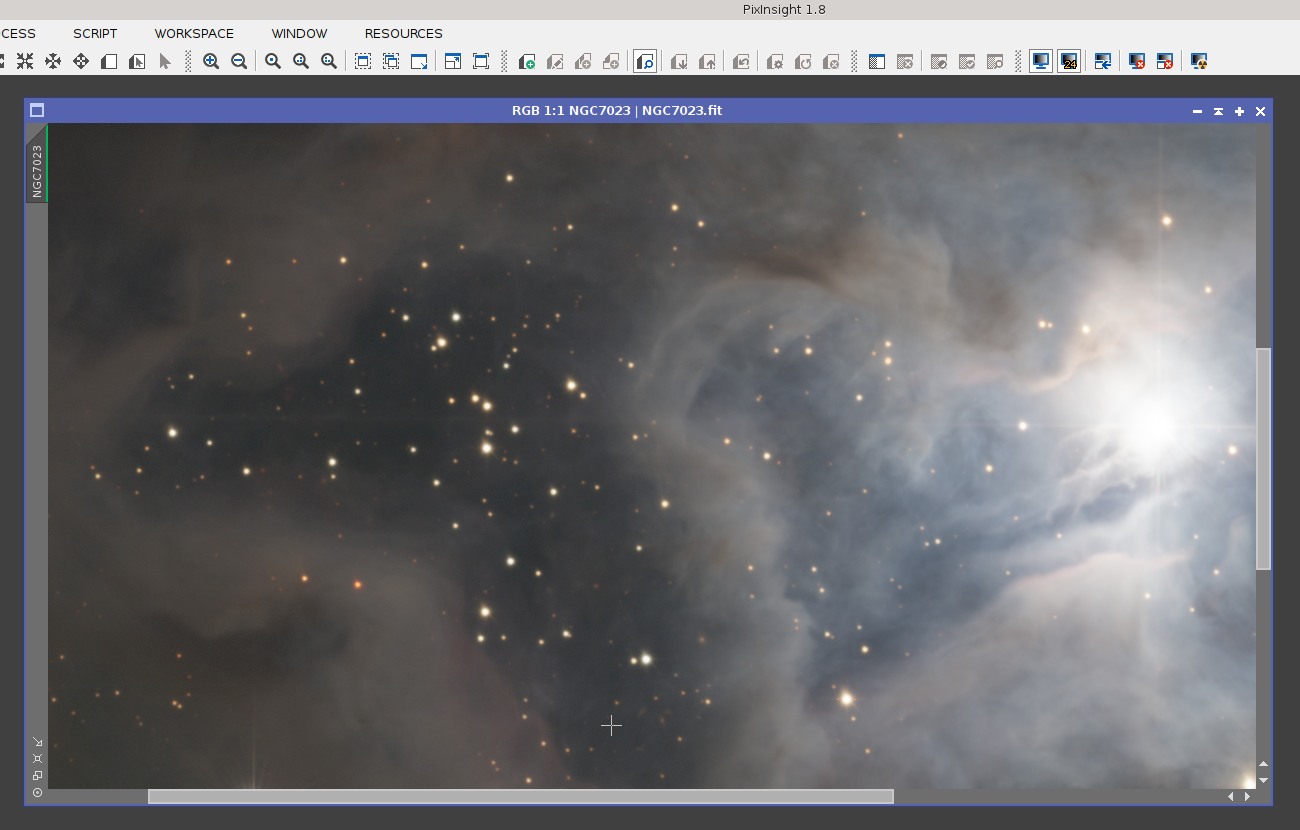Image resolution: width=1300 pixels, height=830 pixels.
Task: Click the image window menu icon left of title
Action: (37, 111)
